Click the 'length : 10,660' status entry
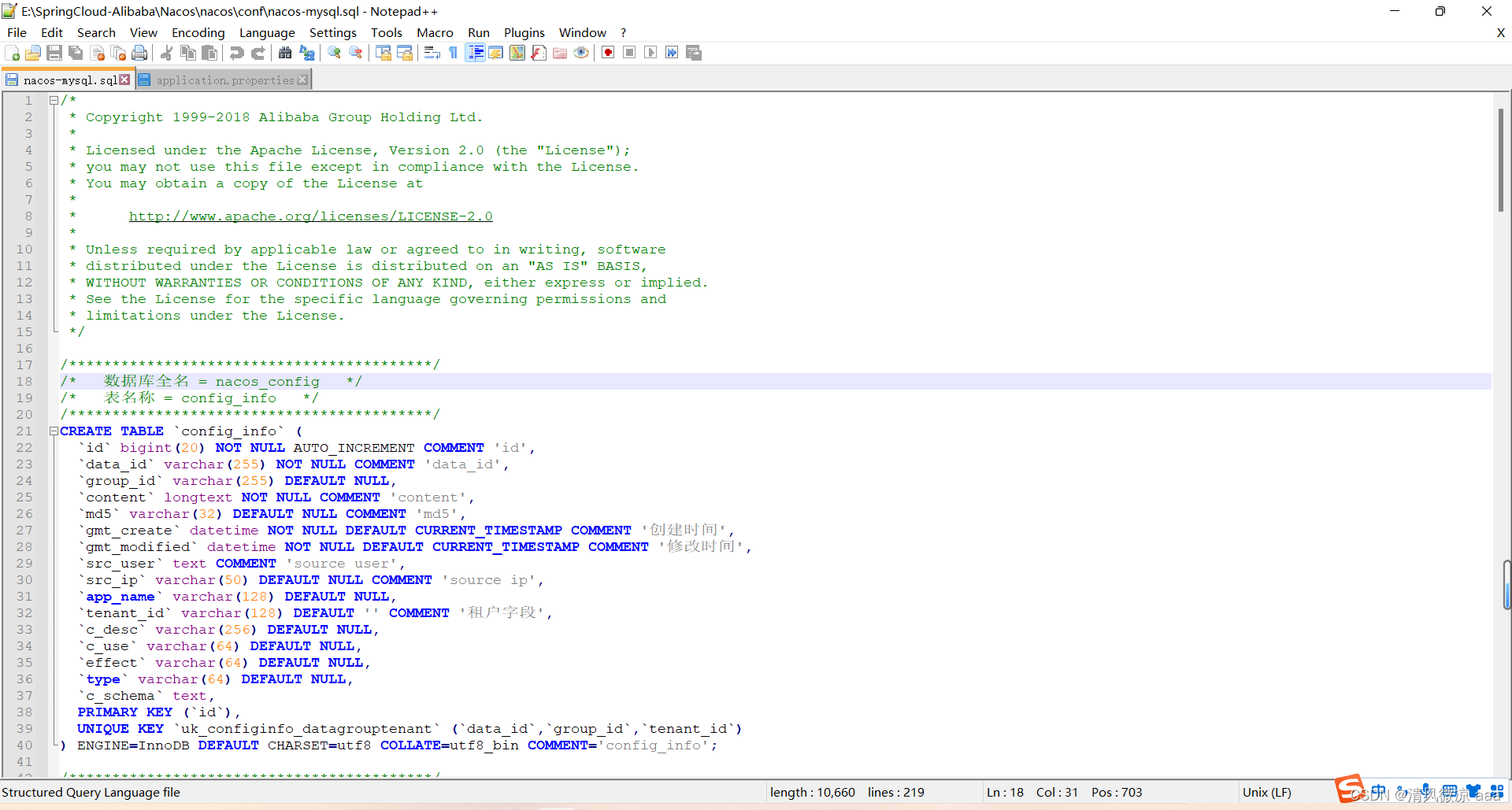 coord(813,793)
